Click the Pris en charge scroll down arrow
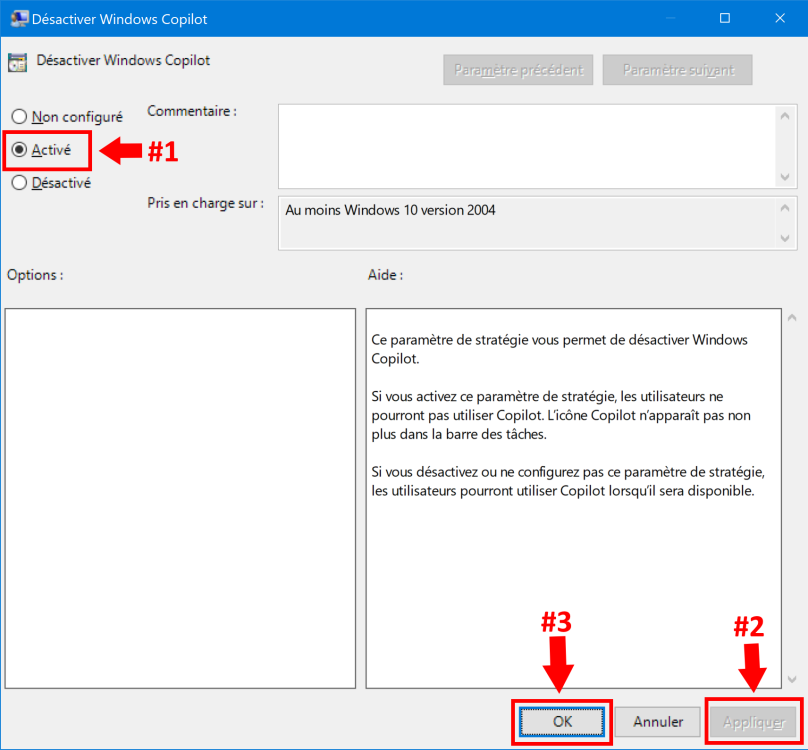808x750 pixels. (x=785, y=238)
